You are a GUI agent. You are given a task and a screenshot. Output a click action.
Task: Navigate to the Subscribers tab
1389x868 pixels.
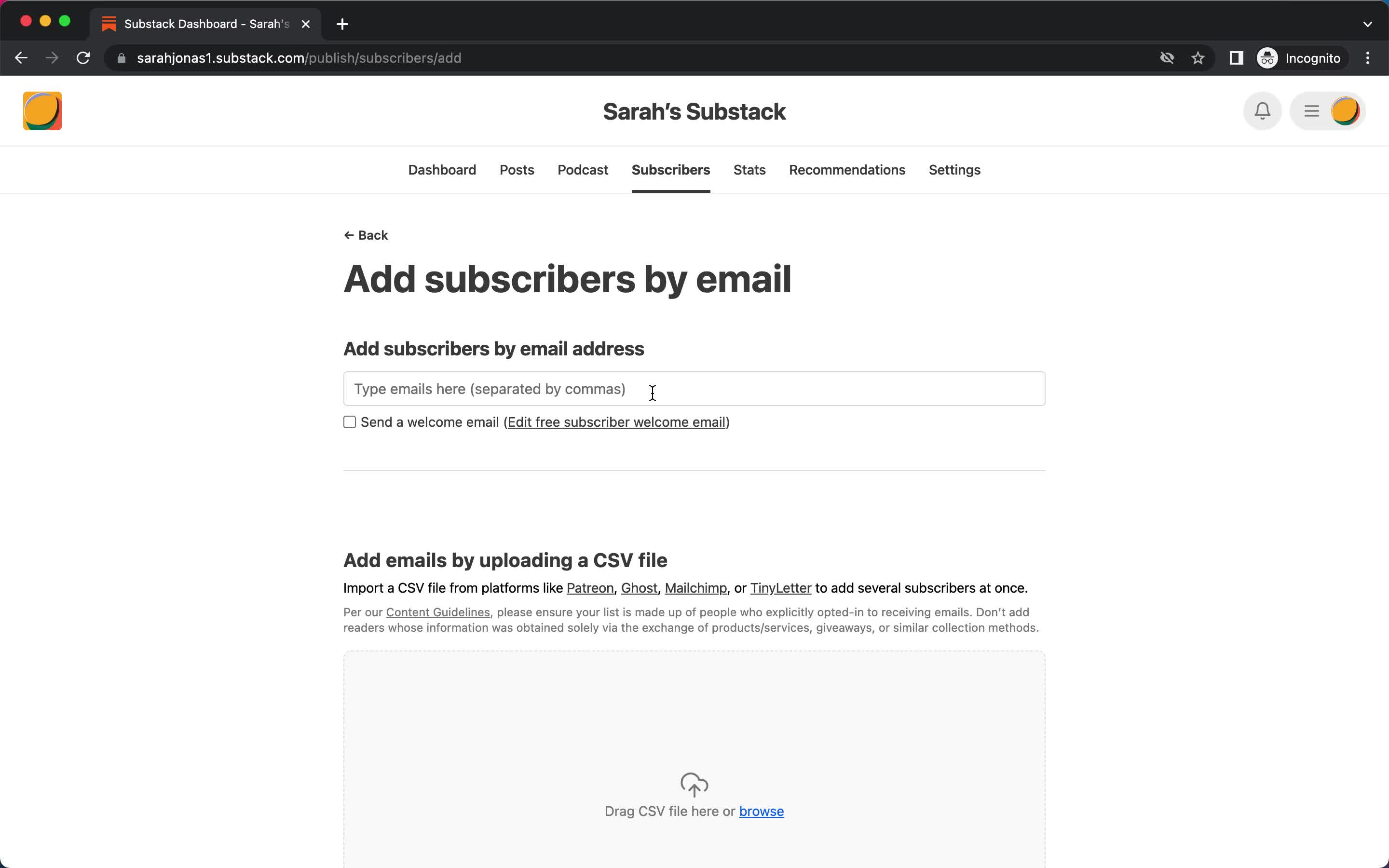tap(671, 169)
